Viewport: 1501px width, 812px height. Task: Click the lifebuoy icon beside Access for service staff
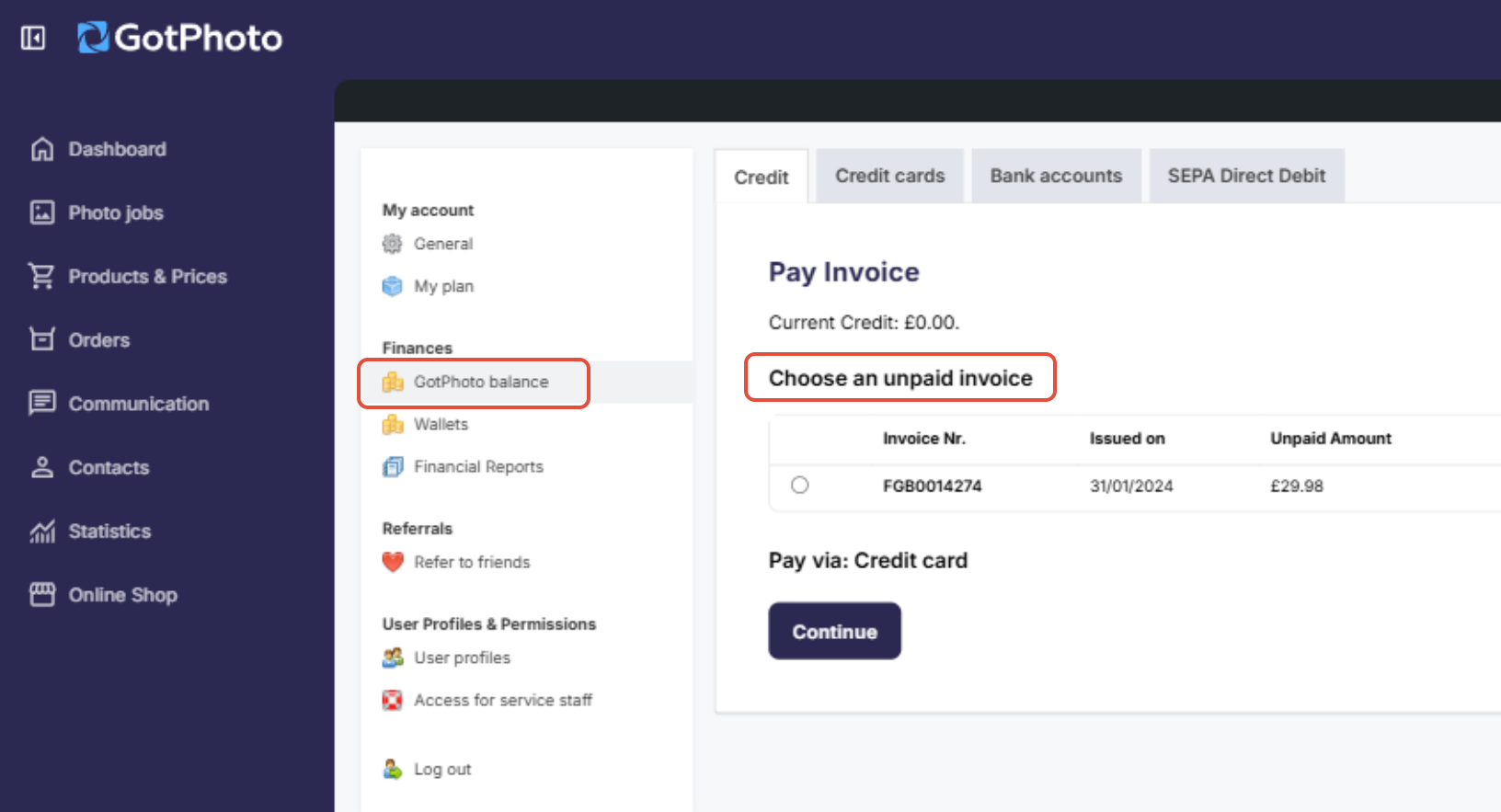393,700
